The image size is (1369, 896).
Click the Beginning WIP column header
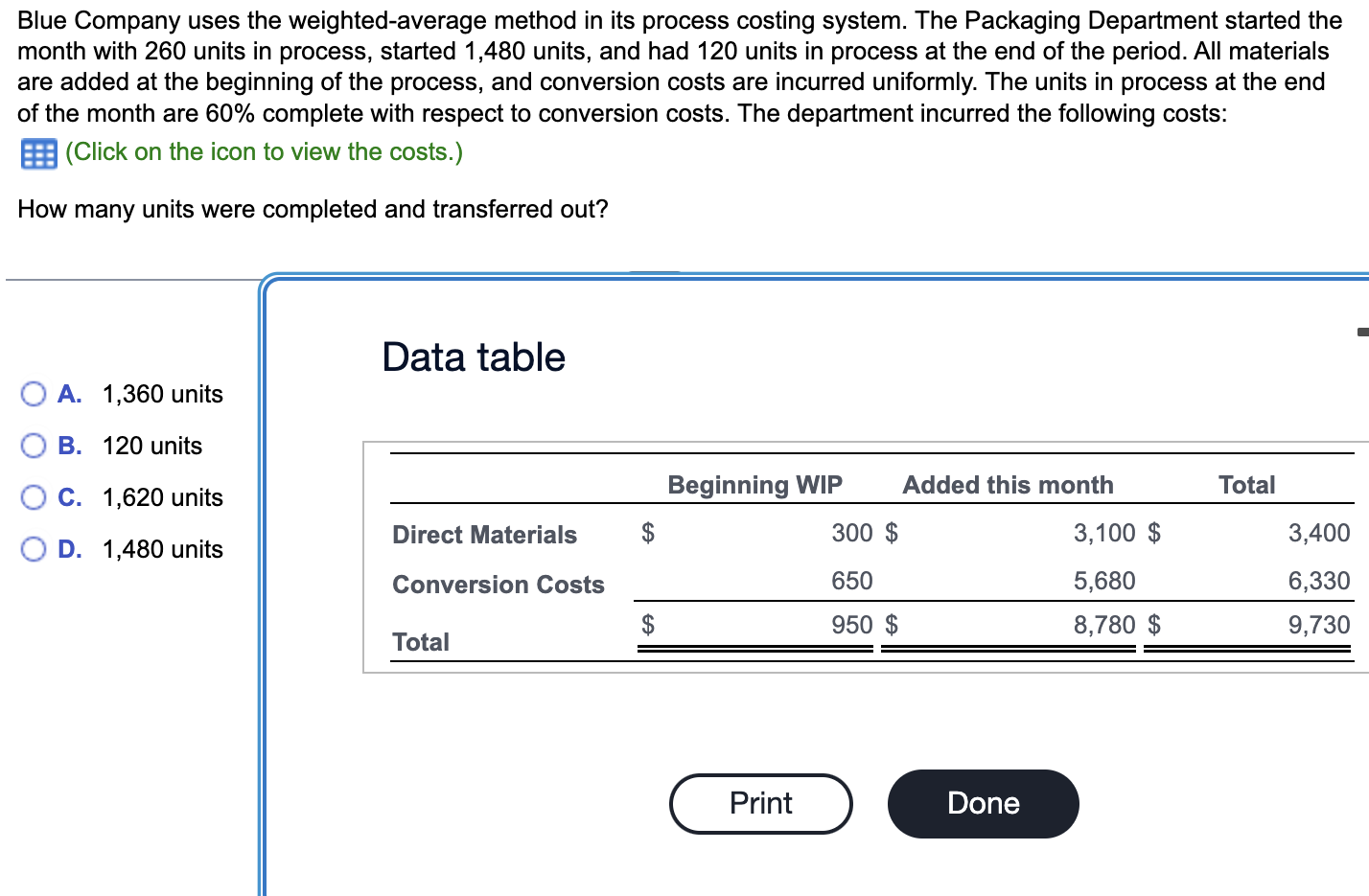(754, 485)
